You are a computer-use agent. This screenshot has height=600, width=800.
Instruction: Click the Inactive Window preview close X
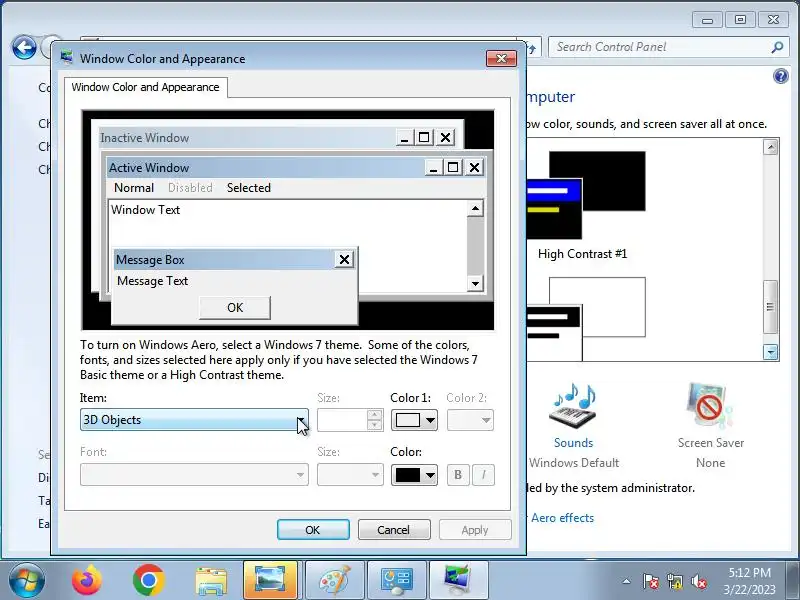pos(445,137)
